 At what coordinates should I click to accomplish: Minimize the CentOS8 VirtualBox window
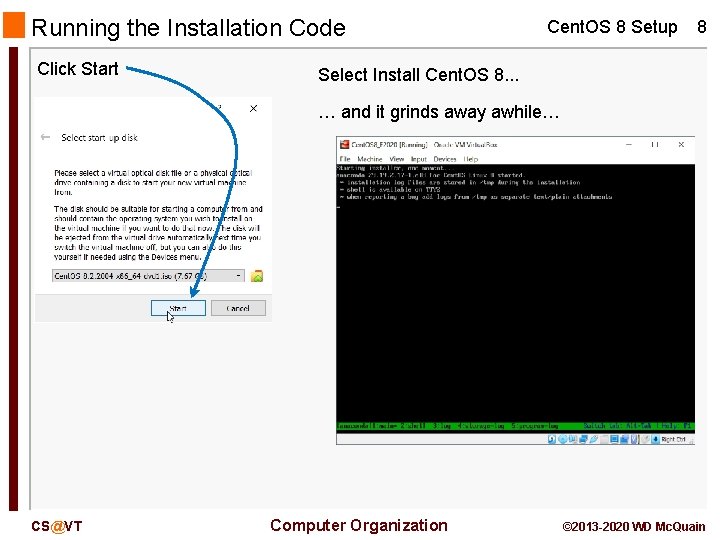point(629,144)
